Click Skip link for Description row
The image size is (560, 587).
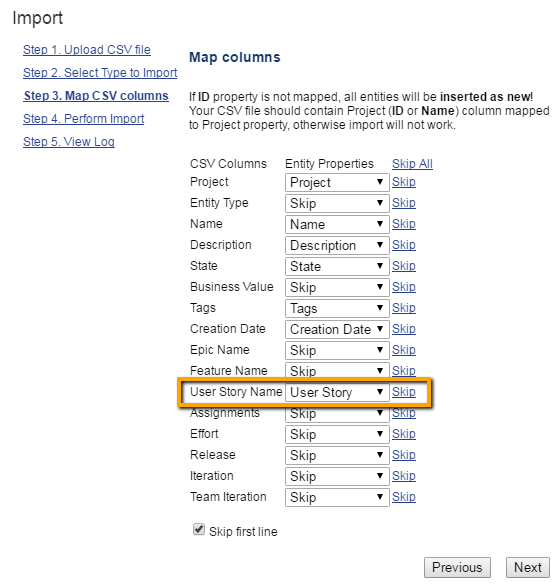[404, 244]
